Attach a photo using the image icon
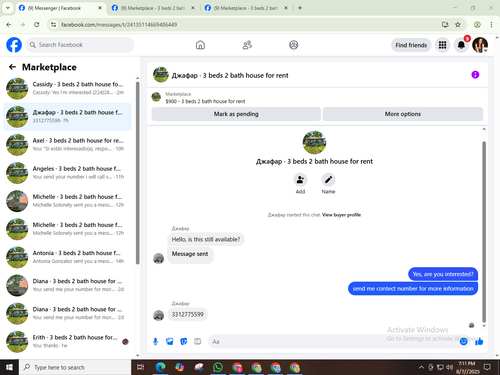This screenshot has height=375, width=500. tap(170, 341)
